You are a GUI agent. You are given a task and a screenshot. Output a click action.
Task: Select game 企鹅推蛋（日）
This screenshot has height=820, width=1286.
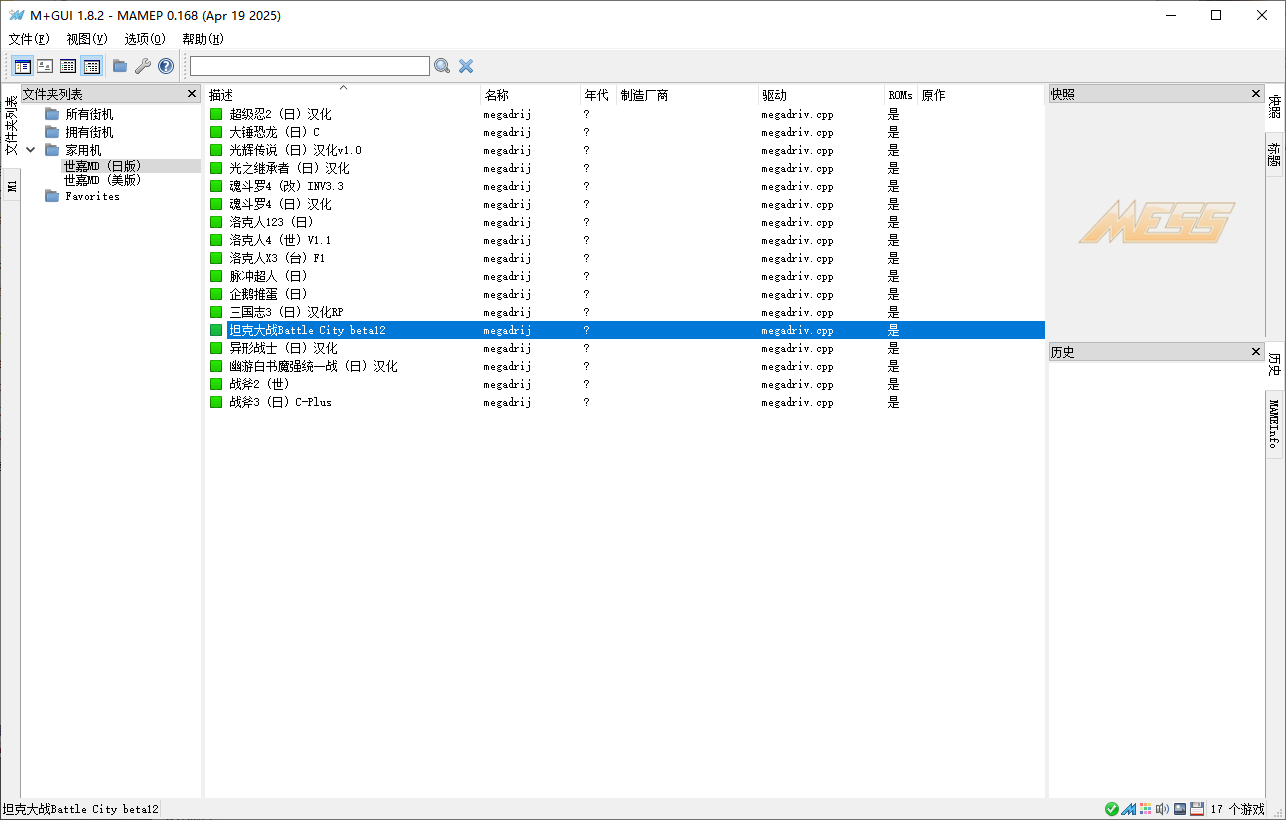[x=268, y=294]
